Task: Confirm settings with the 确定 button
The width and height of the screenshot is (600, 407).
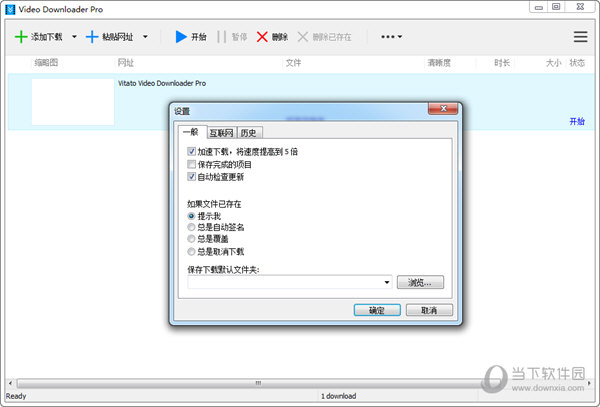Action: tap(377, 310)
